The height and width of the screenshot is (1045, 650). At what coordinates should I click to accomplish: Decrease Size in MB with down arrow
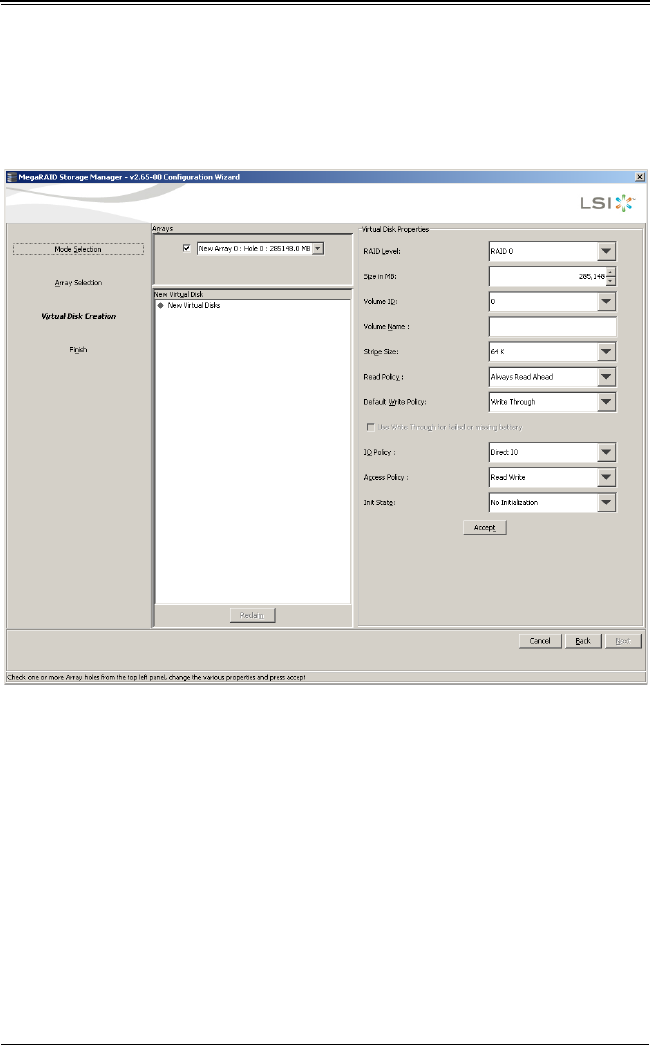pos(611,281)
